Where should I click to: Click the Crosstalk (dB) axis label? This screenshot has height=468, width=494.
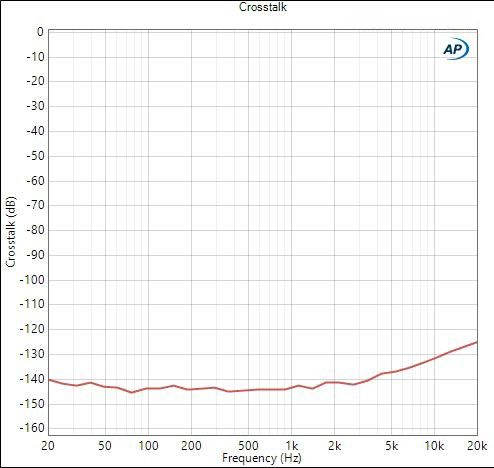point(11,232)
